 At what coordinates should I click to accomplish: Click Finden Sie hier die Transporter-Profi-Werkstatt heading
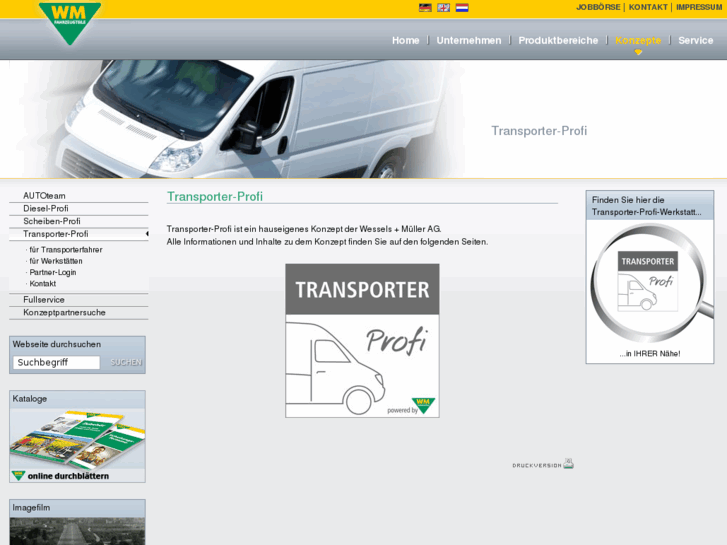pyautogui.click(x=646, y=206)
